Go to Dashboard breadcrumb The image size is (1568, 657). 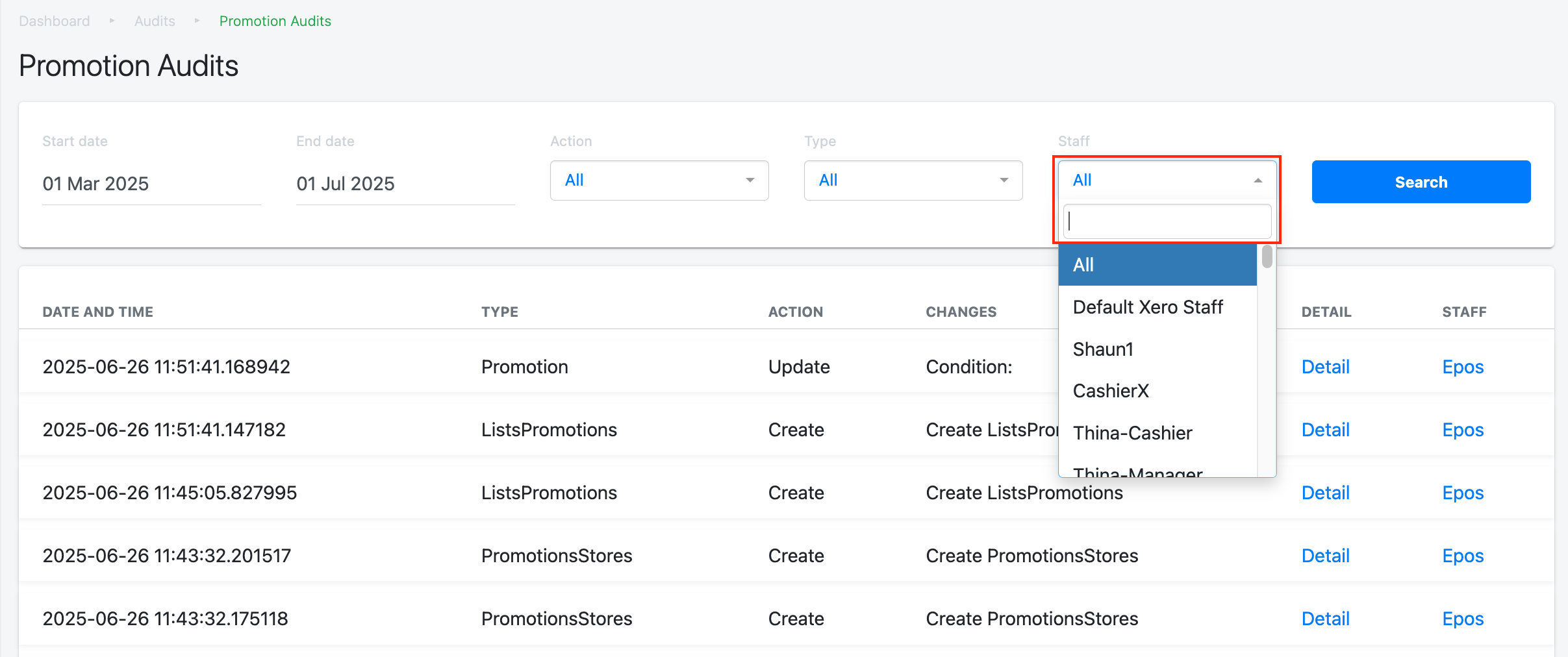point(55,21)
